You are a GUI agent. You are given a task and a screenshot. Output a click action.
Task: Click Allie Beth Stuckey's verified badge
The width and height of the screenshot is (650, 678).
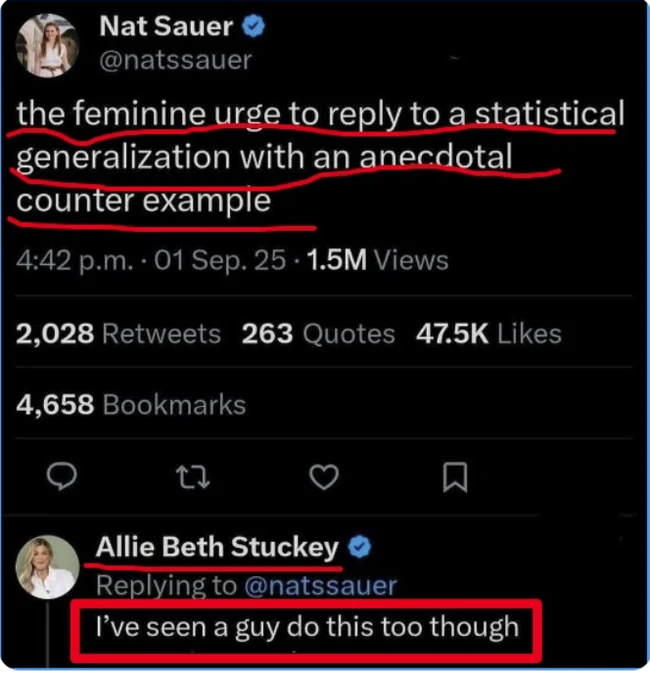[x=360, y=547]
